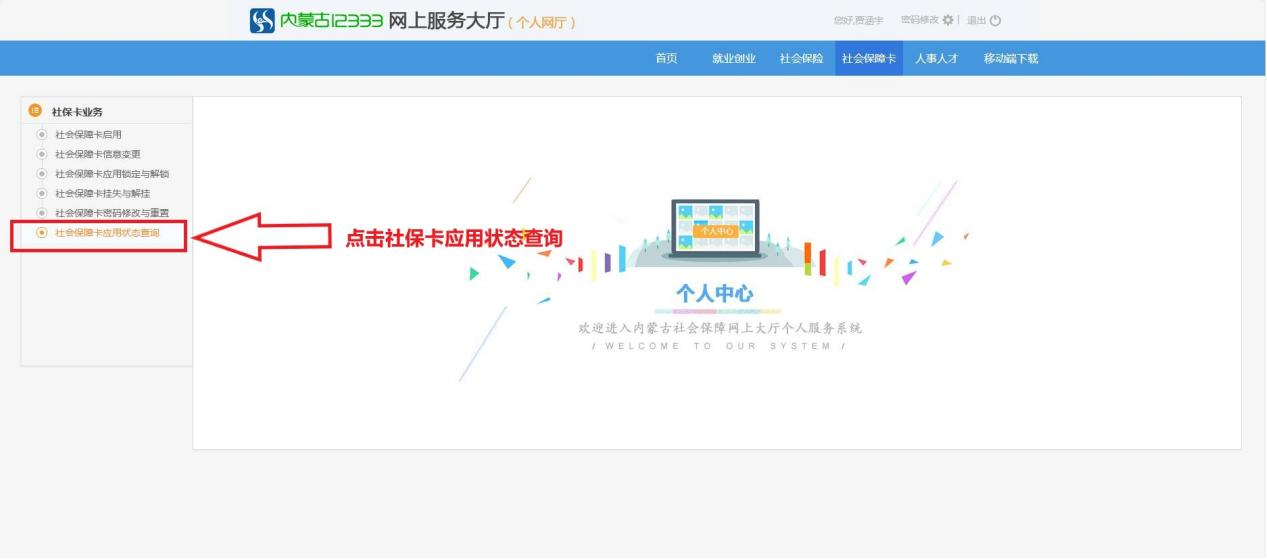
Task: Select the 社会保障卡启用 bullet icon
Action: pyautogui.click(x=41, y=134)
